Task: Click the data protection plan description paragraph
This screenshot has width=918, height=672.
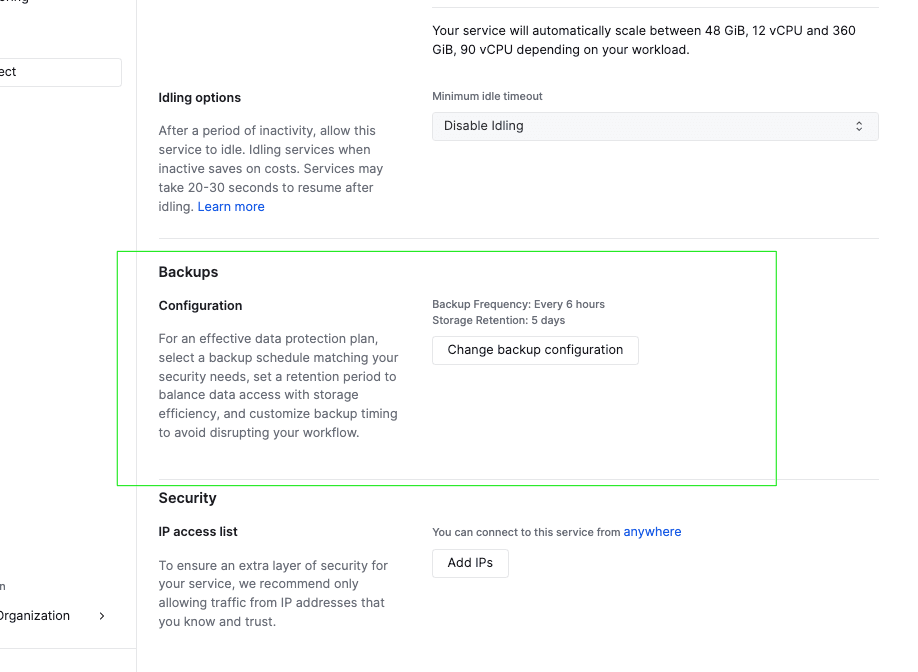Action: (x=278, y=386)
